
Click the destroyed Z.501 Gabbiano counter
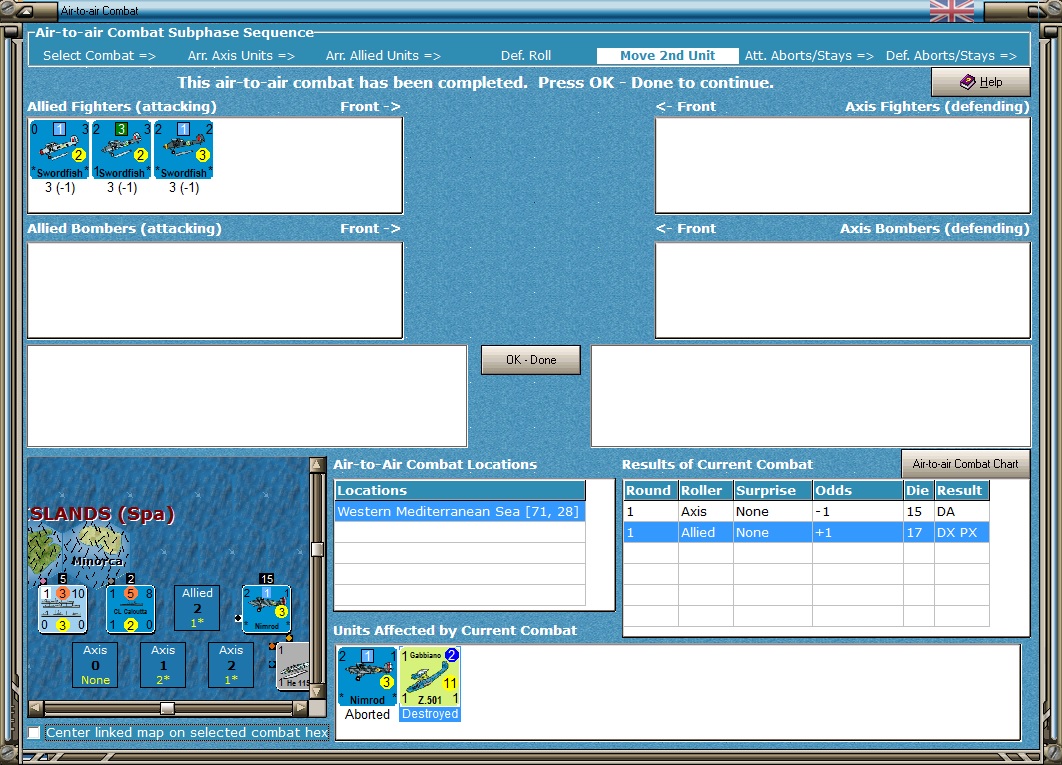click(430, 676)
